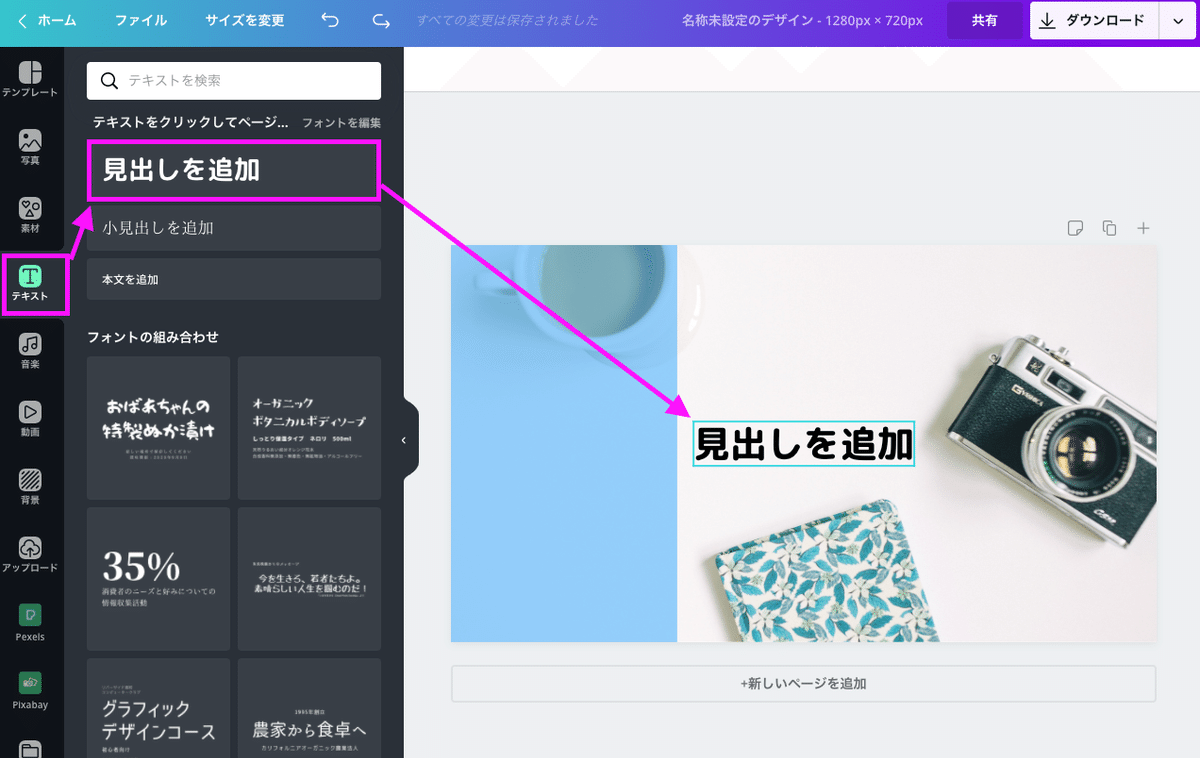Click the フォントの組み合わせ heading
1200x758 pixels.
(153, 337)
